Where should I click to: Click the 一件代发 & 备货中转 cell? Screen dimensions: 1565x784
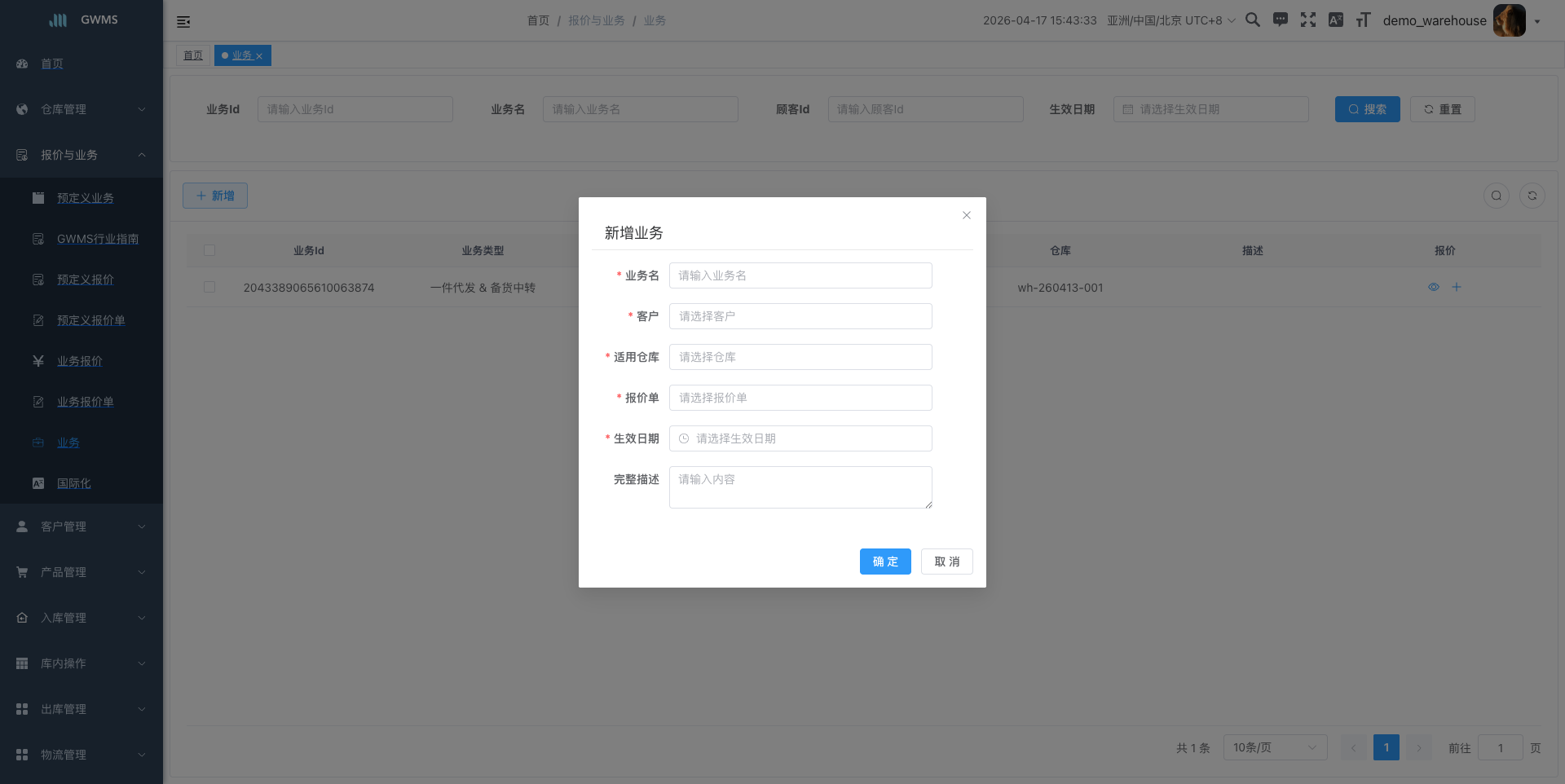483,288
